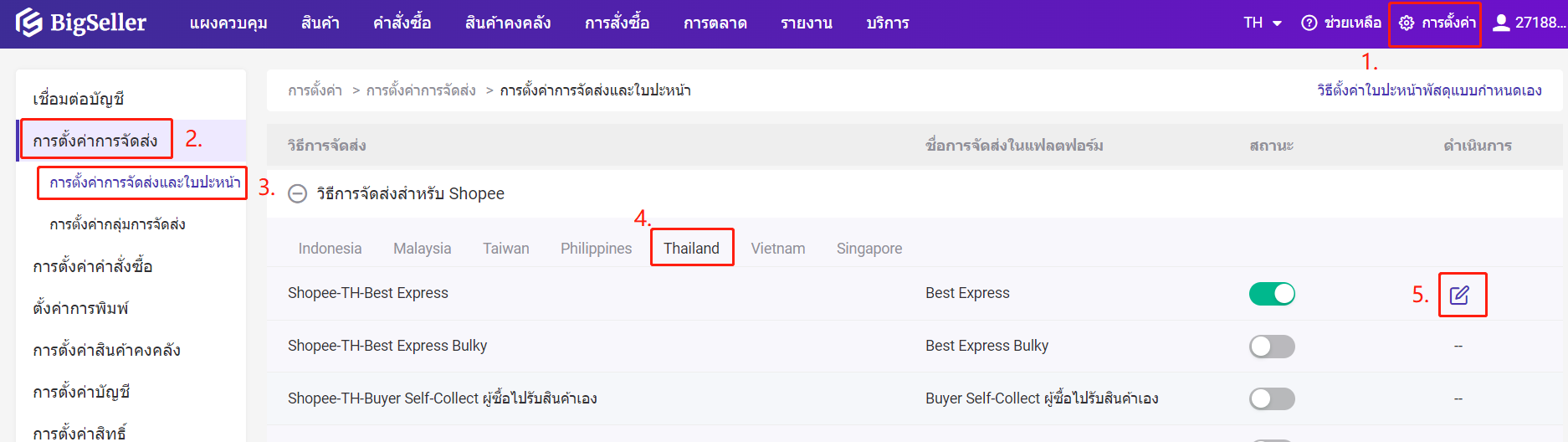Go to การตั้งค่า breadcrumb link
Screen dimensions: 1568x442
click(x=315, y=90)
